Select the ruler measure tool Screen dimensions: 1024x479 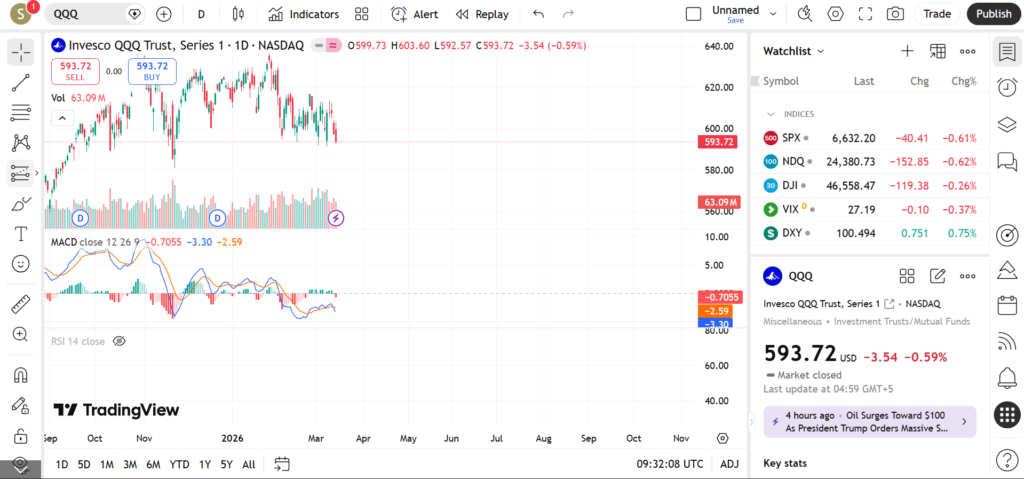pyautogui.click(x=20, y=304)
